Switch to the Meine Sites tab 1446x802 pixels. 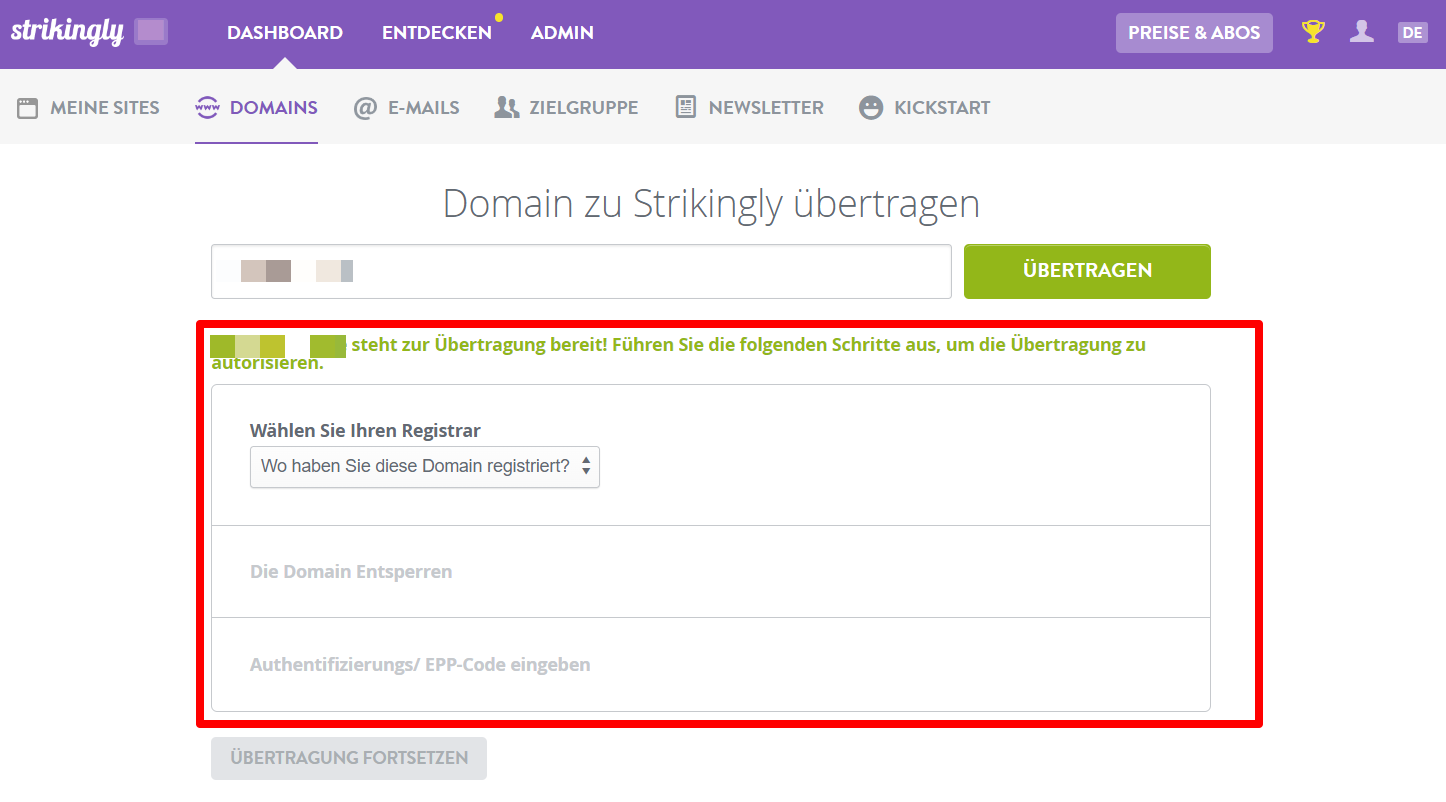coord(88,107)
